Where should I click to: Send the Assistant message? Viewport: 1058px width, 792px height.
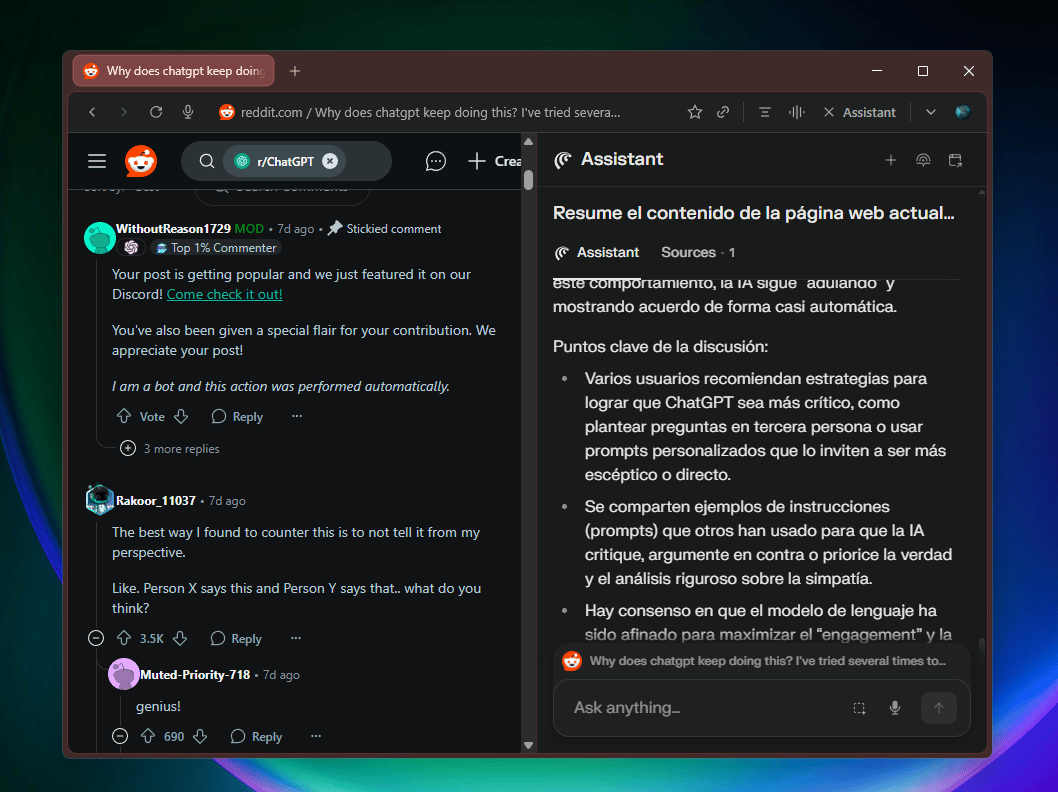(x=939, y=708)
